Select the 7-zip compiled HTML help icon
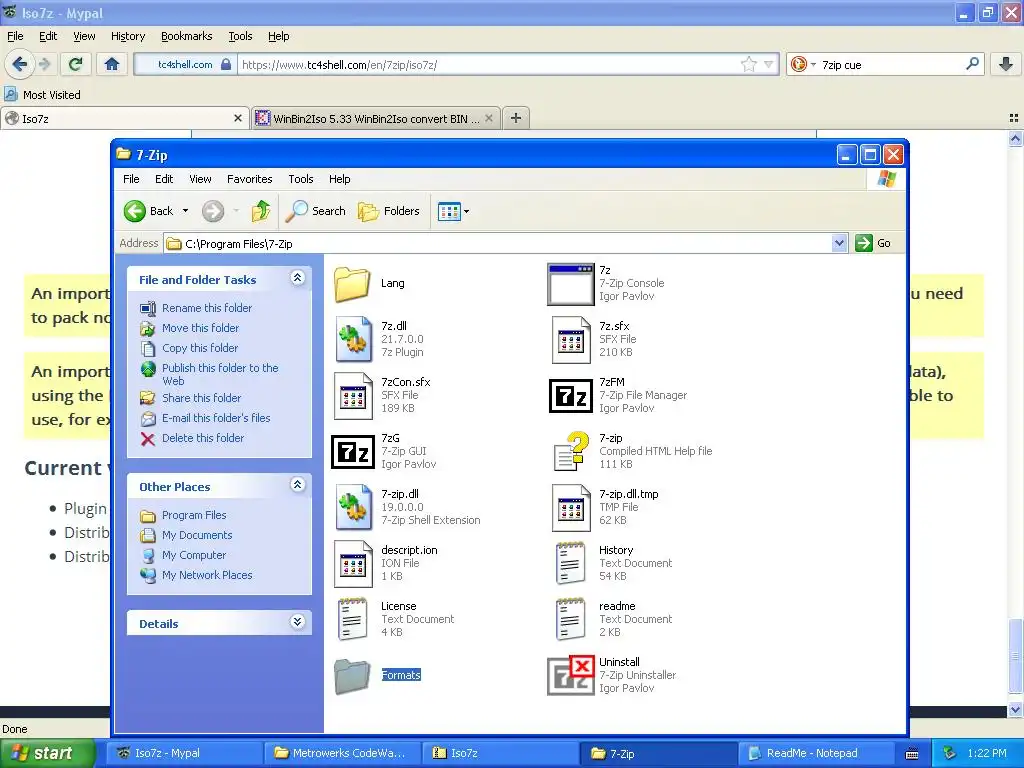 [571, 451]
